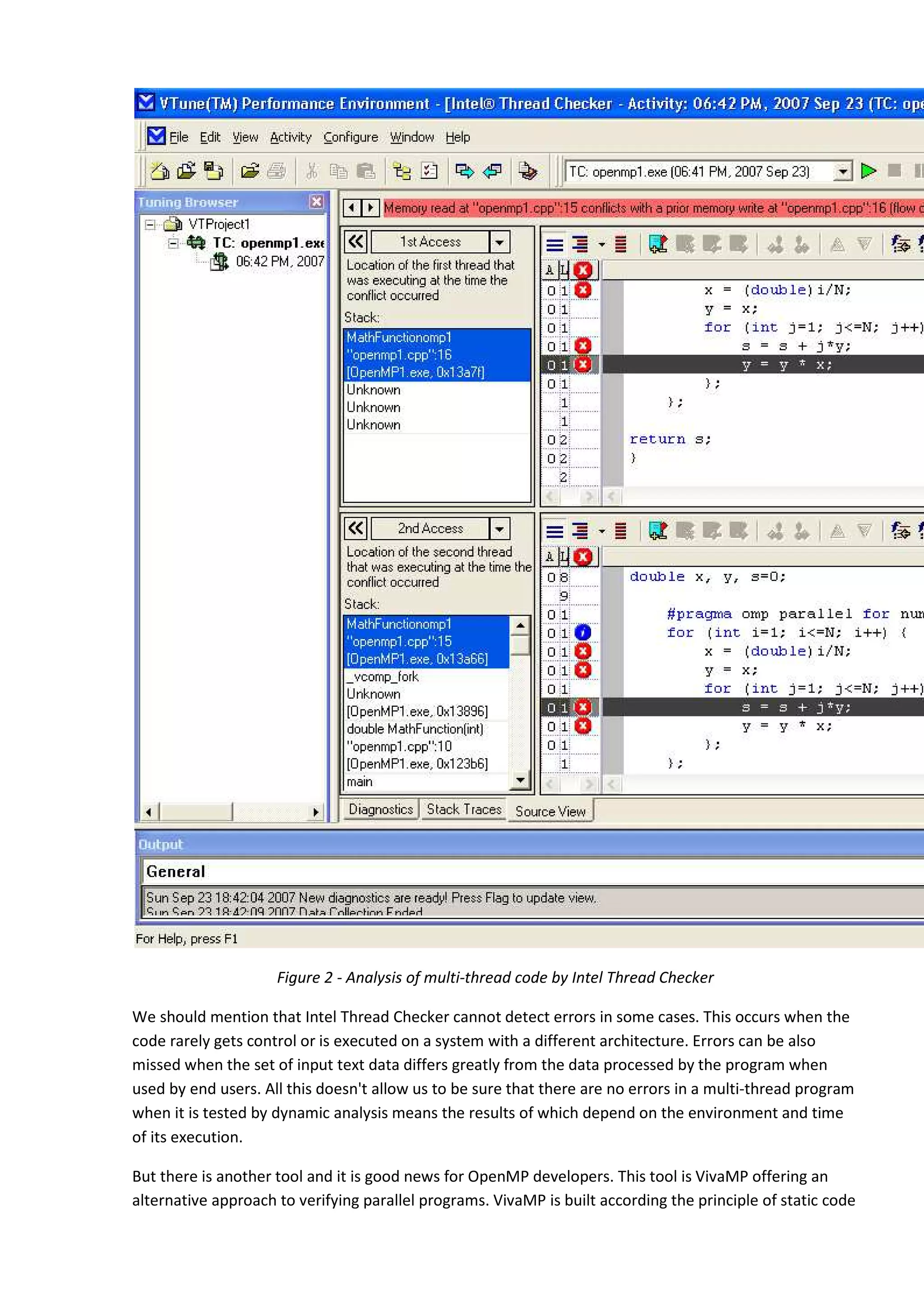This screenshot has height=1308, width=924.
Task: Click the mixed view icon in upper source toolbar
Action: point(580,245)
